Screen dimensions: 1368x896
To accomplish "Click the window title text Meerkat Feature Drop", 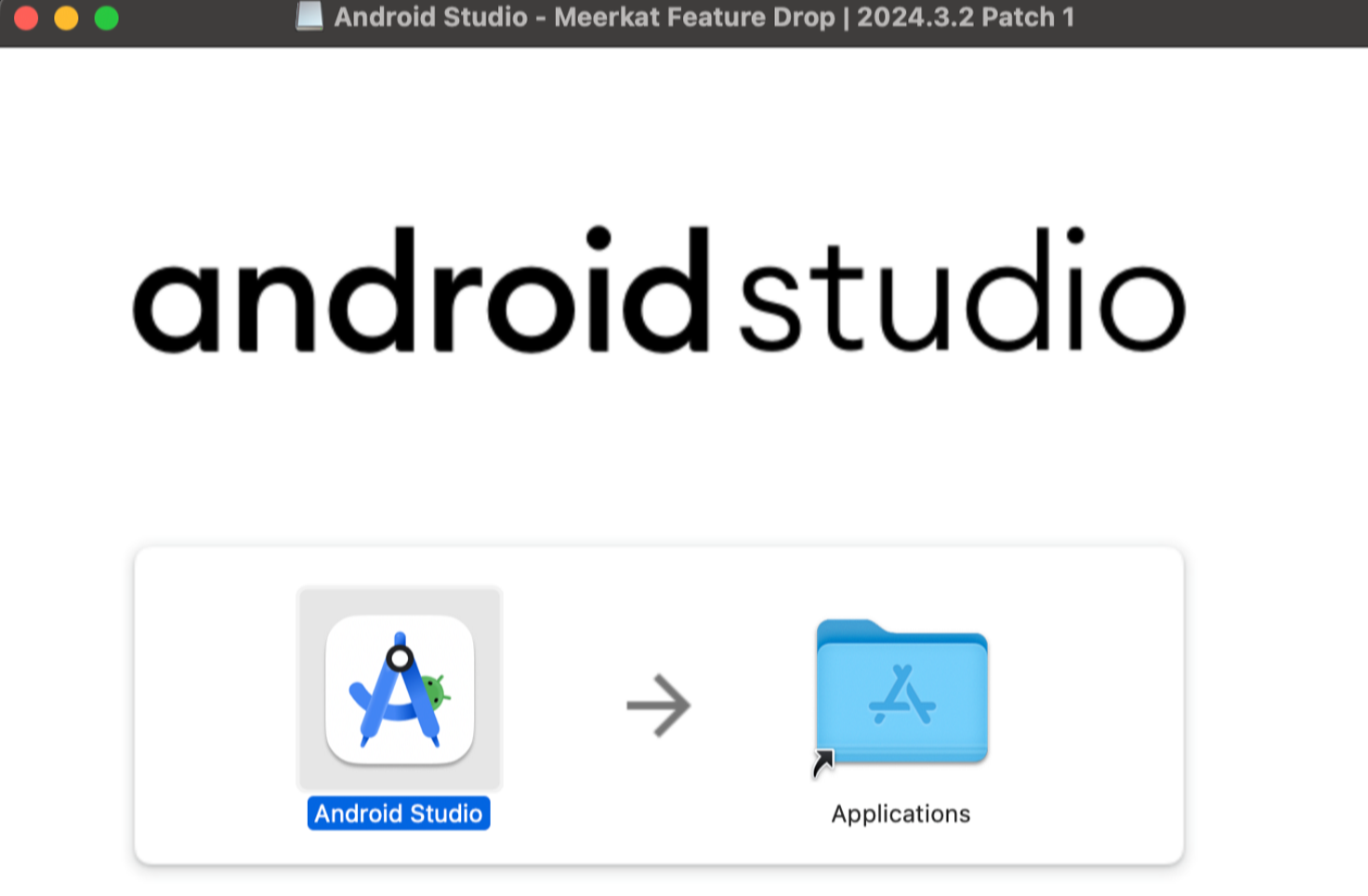I will (694, 17).
